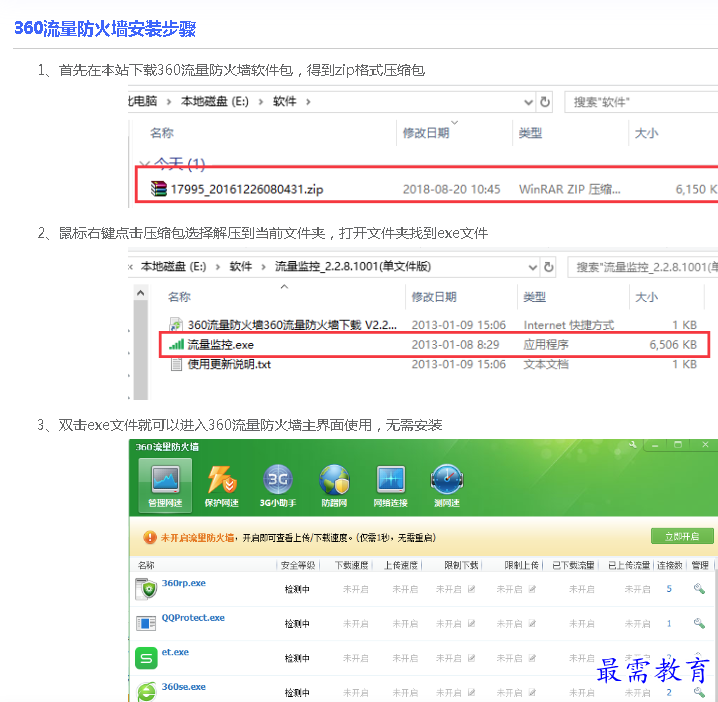The width and height of the screenshot is (718, 702).
Task: Sort process list by 已下载流量 column
Action: pos(573,565)
